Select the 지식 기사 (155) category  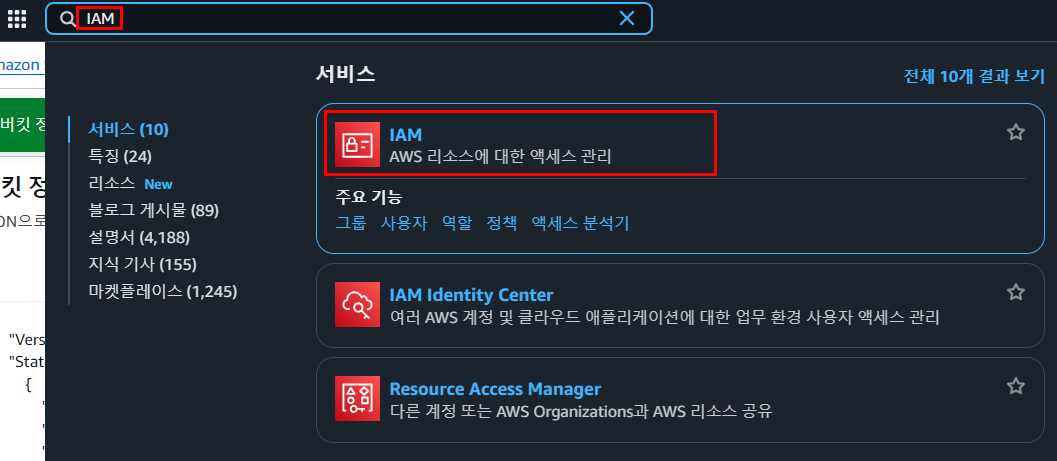[142, 264]
